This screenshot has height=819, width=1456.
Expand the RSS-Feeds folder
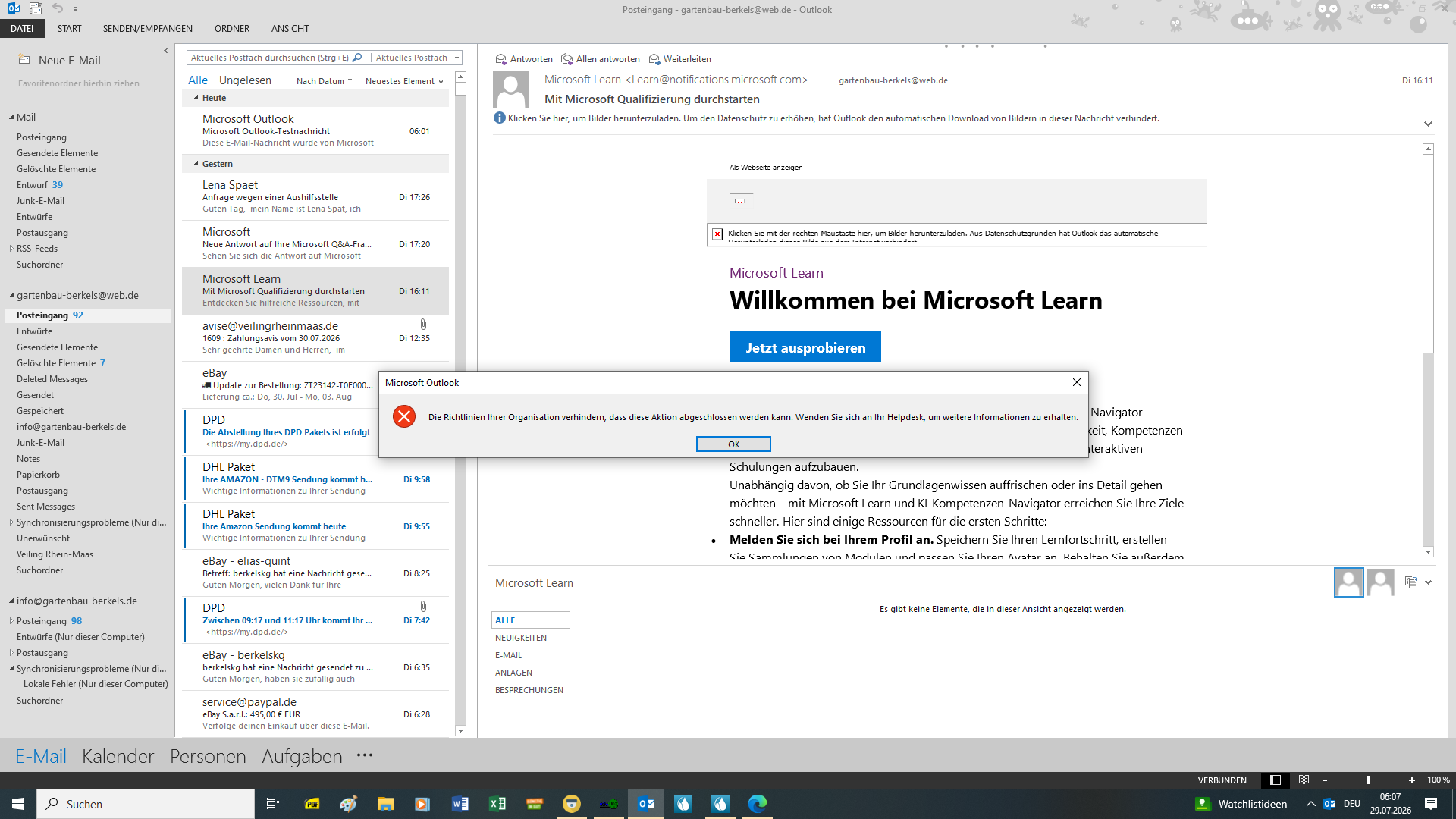(11, 249)
